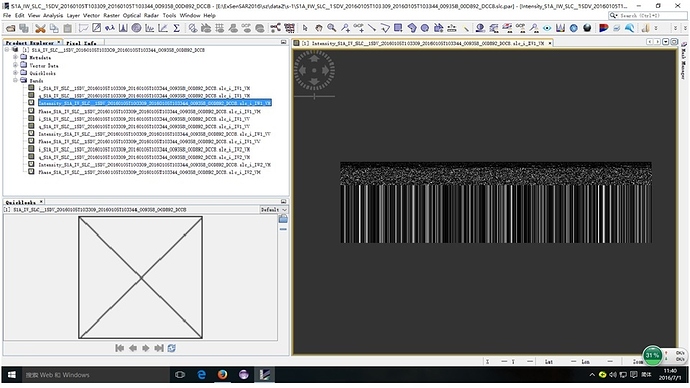Open Firefox from the taskbar

(x=222, y=375)
